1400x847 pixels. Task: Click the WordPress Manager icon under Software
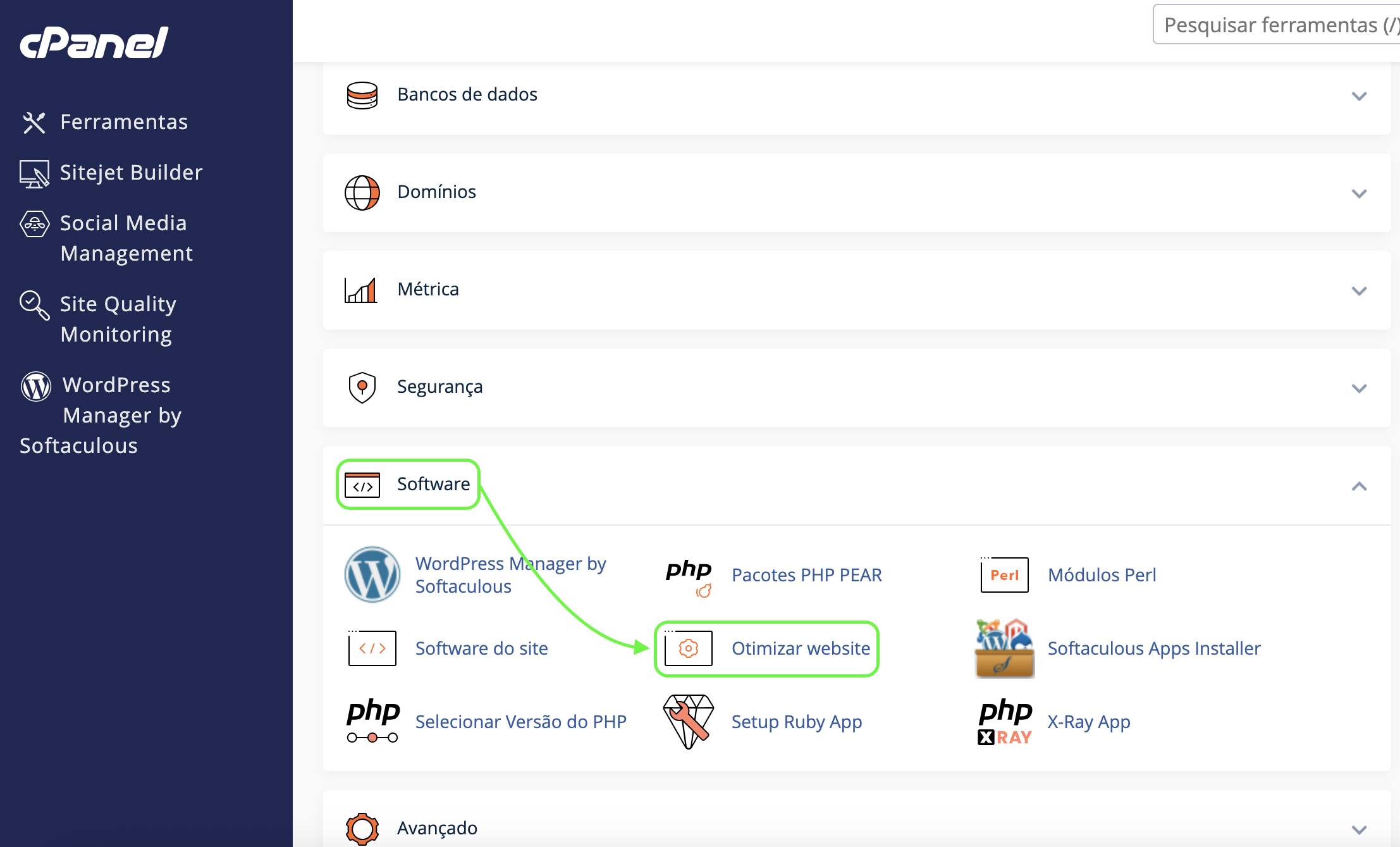(x=372, y=574)
